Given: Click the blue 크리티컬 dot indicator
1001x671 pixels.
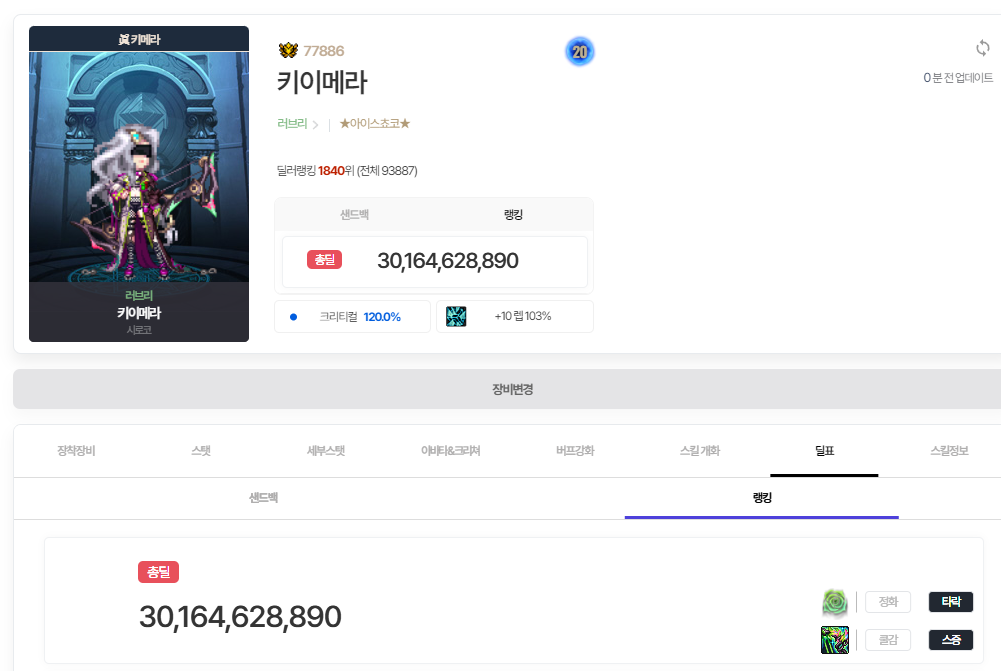Looking at the screenshot, I should pyautogui.click(x=294, y=317).
